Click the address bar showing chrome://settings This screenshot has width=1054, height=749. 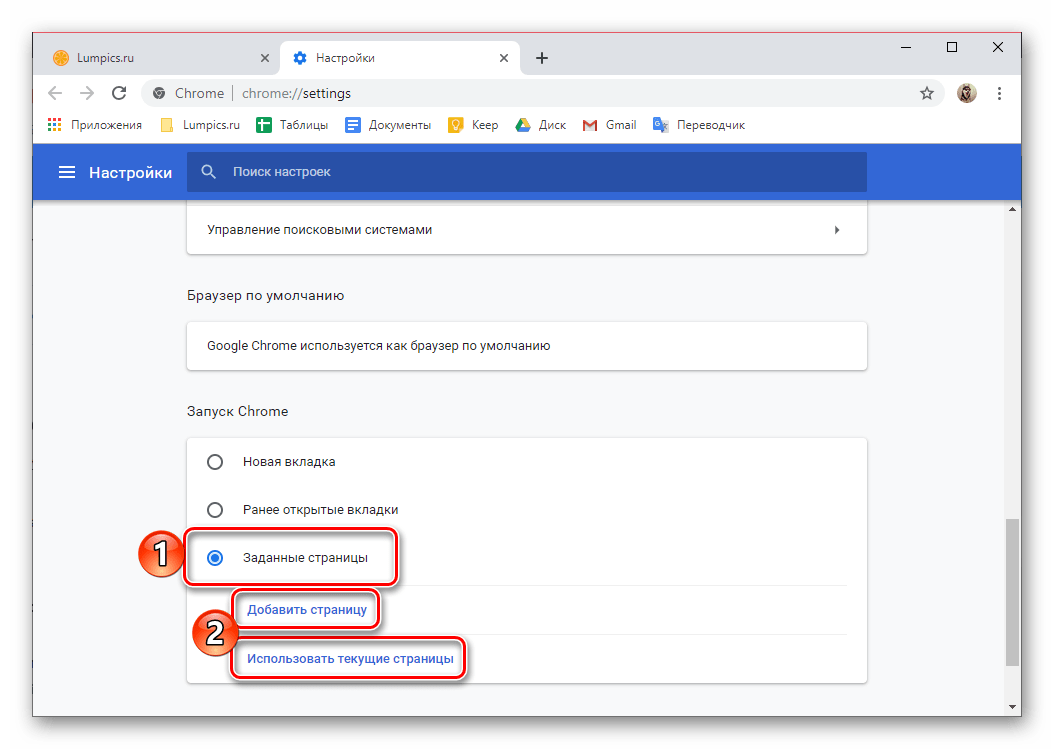coord(541,93)
